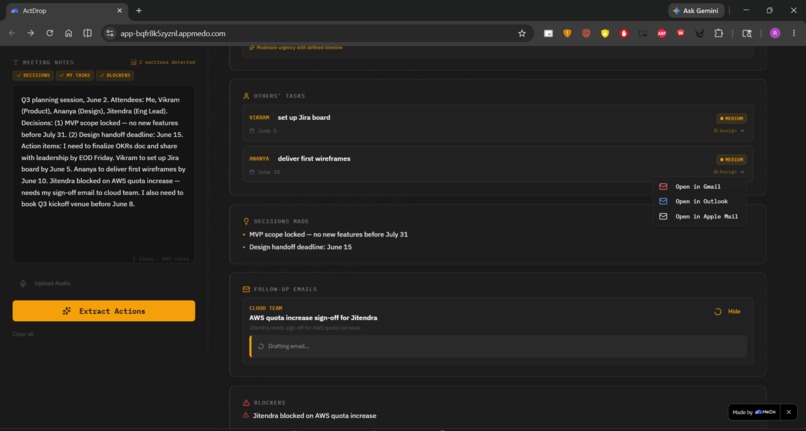Open the Chrome three-dot menu
This screenshot has width=806, height=431.
[794, 33]
